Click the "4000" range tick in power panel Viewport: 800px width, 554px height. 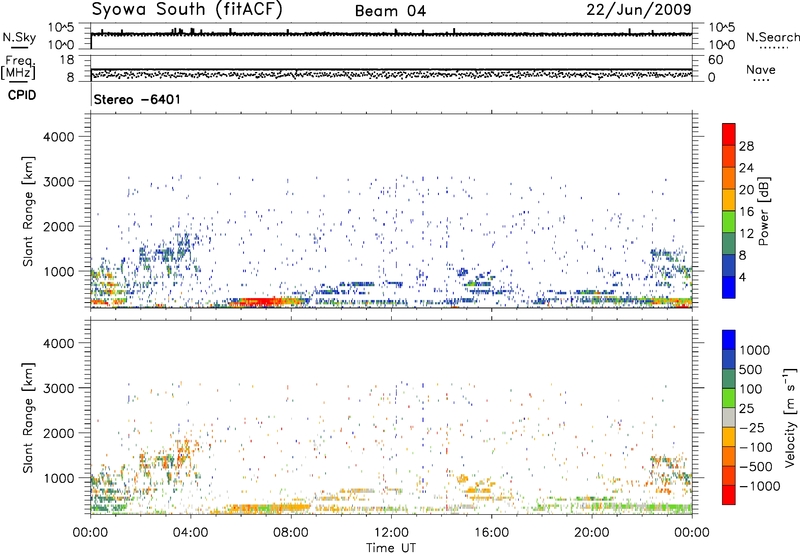[x=58, y=137]
